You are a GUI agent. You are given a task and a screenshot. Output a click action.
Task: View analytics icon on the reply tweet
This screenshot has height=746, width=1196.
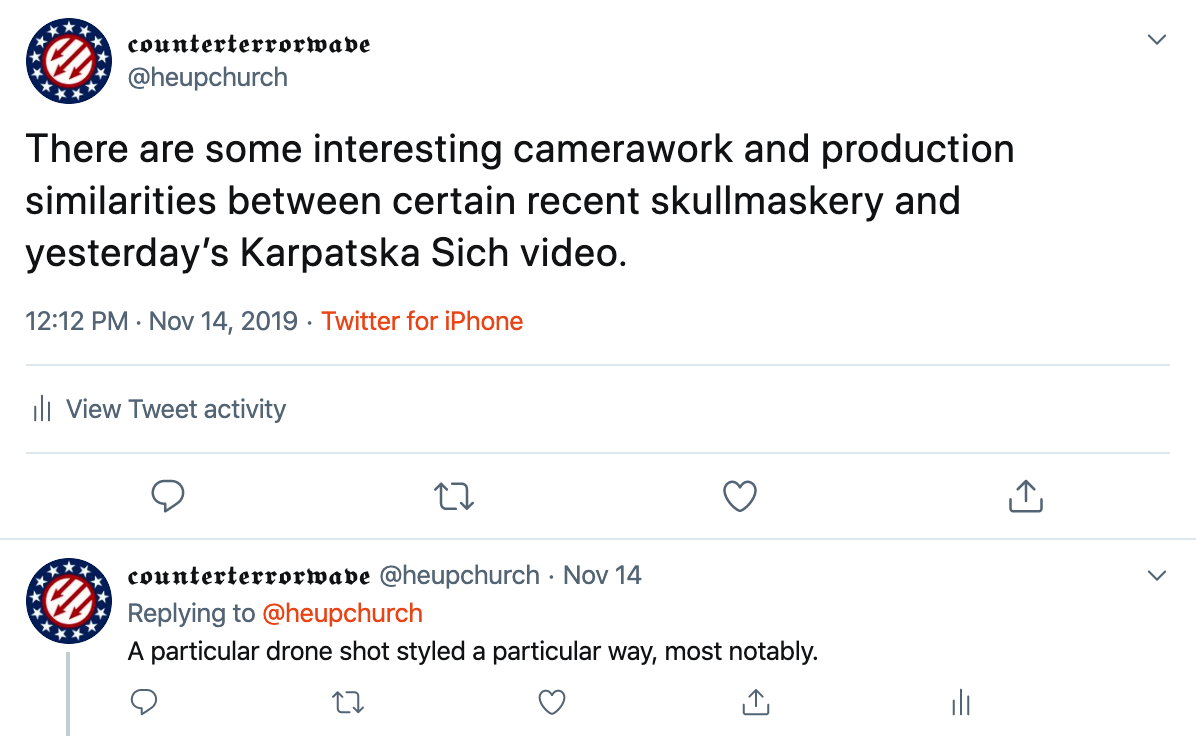tap(960, 703)
